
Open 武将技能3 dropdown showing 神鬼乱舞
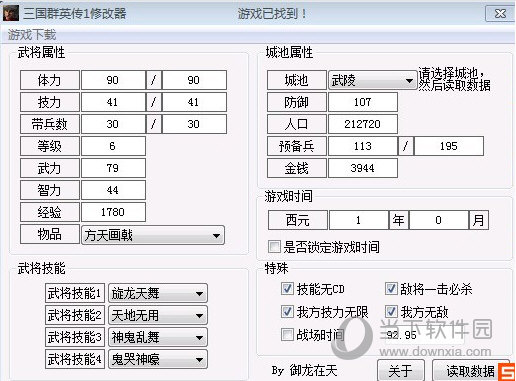pyautogui.click(x=158, y=337)
